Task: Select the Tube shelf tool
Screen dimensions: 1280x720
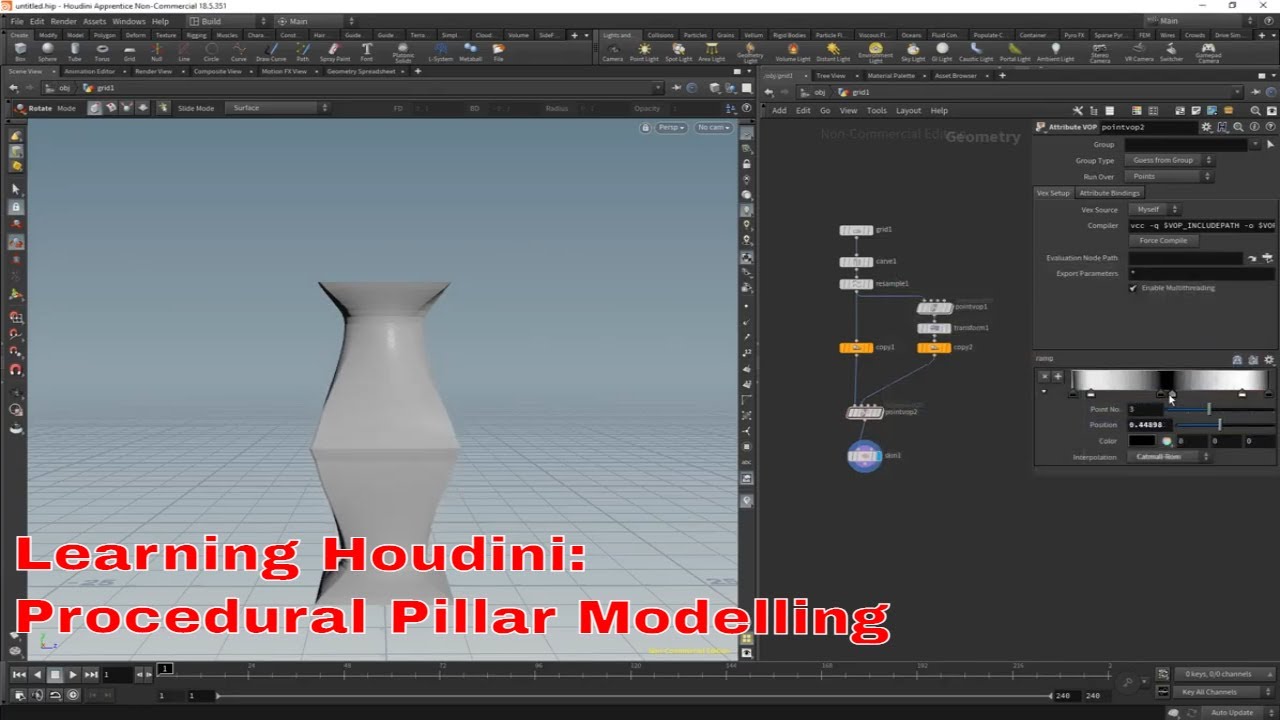Action: (75, 51)
